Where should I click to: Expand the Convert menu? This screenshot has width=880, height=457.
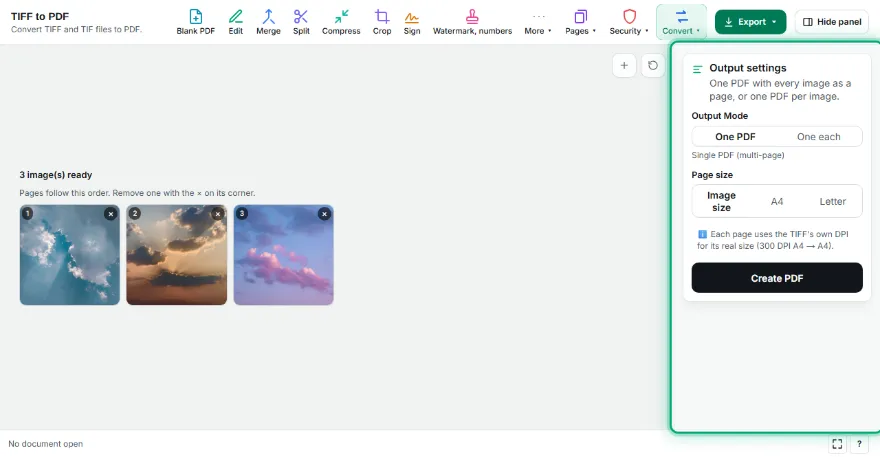681,22
